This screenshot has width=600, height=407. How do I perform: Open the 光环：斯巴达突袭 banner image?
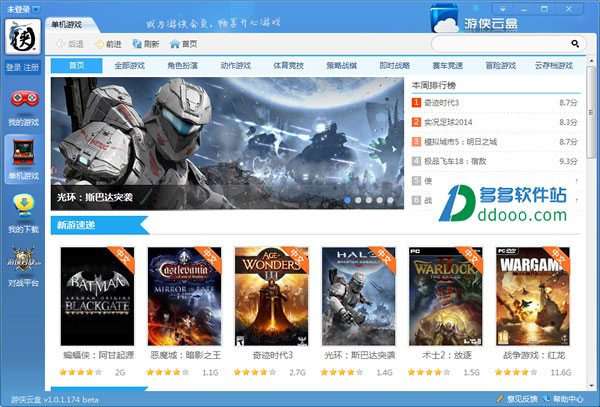[227, 143]
